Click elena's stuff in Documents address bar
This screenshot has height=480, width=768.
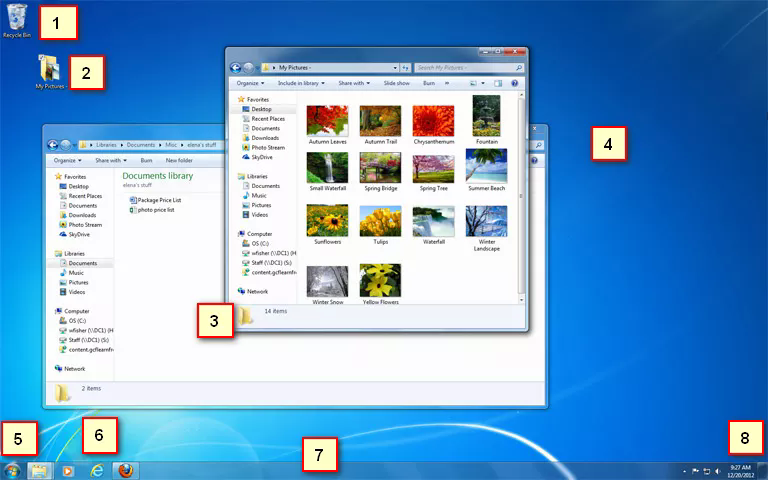point(201,145)
